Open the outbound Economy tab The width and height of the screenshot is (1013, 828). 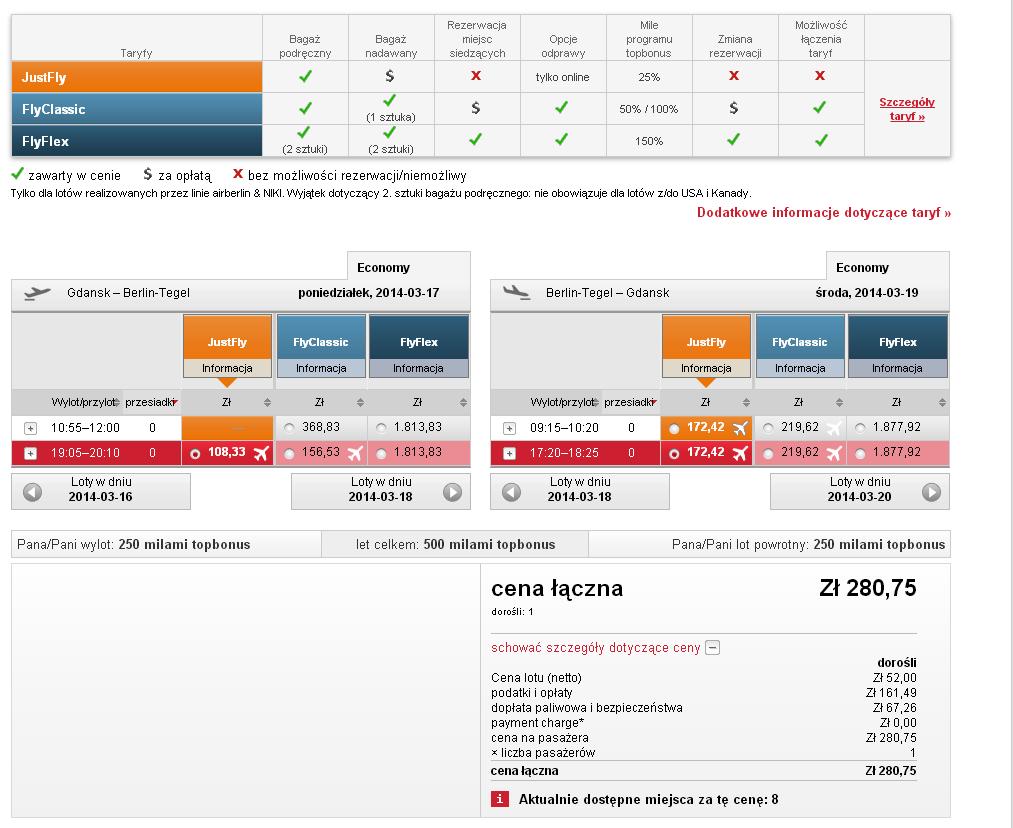coord(409,266)
